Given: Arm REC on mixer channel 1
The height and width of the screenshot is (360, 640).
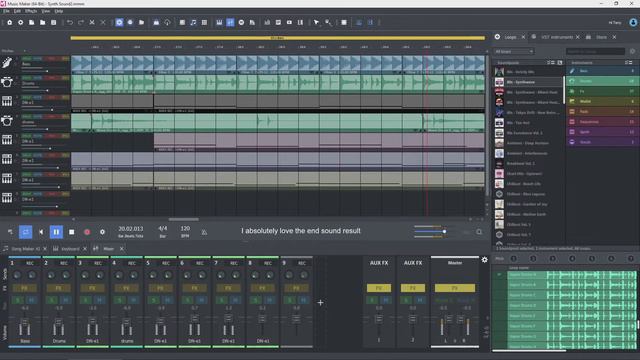Looking at the screenshot, I should 30,263.
